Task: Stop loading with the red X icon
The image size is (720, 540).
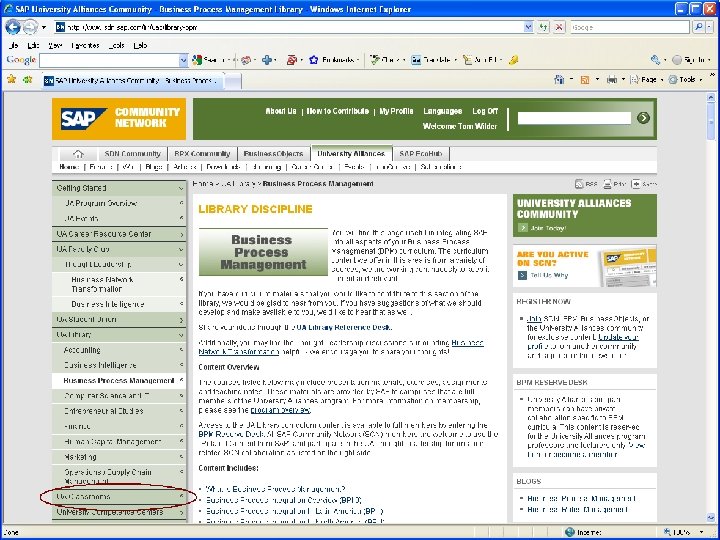Action: [x=559, y=27]
